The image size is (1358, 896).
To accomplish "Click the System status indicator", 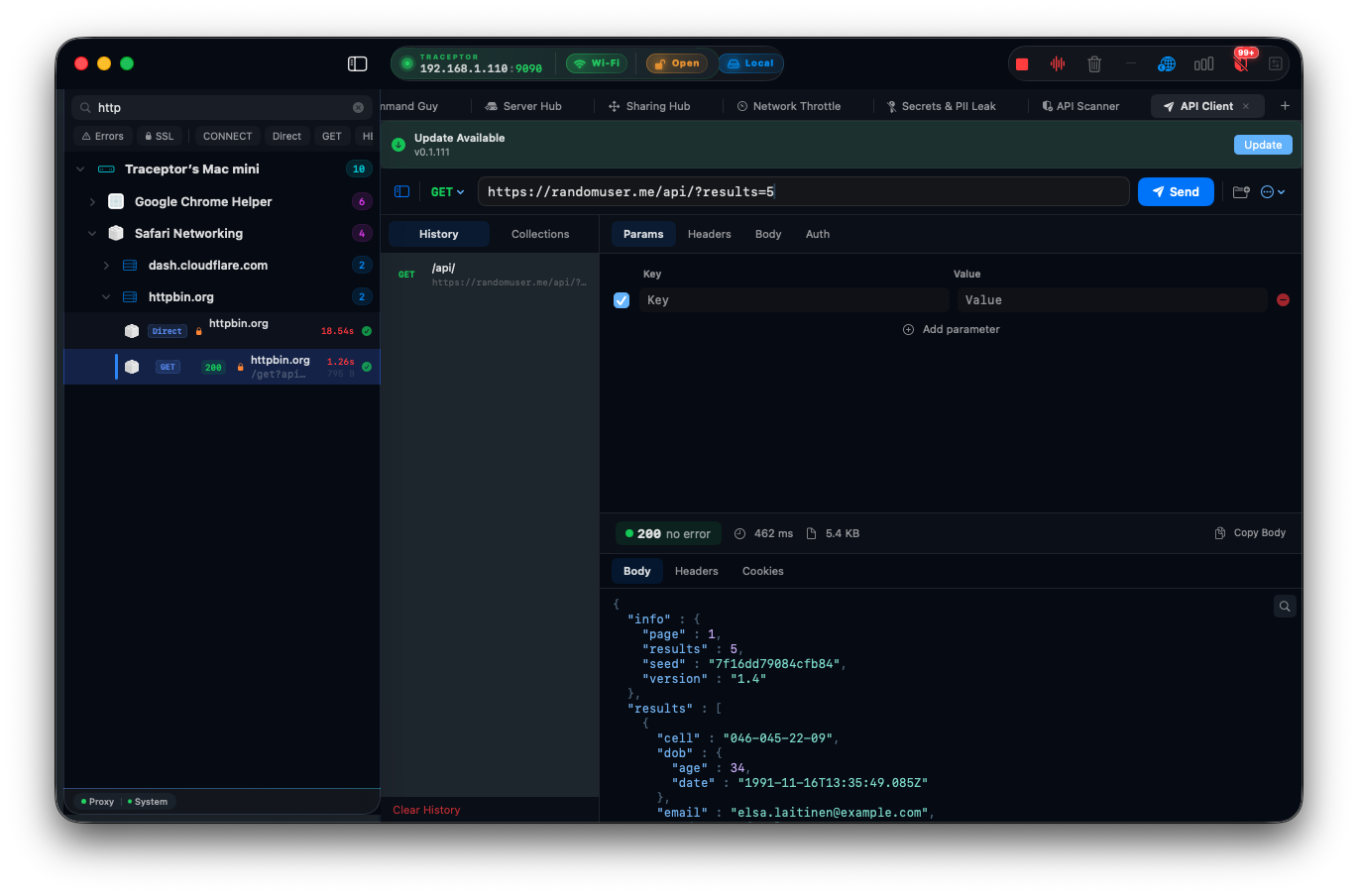I will click(148, 802).
